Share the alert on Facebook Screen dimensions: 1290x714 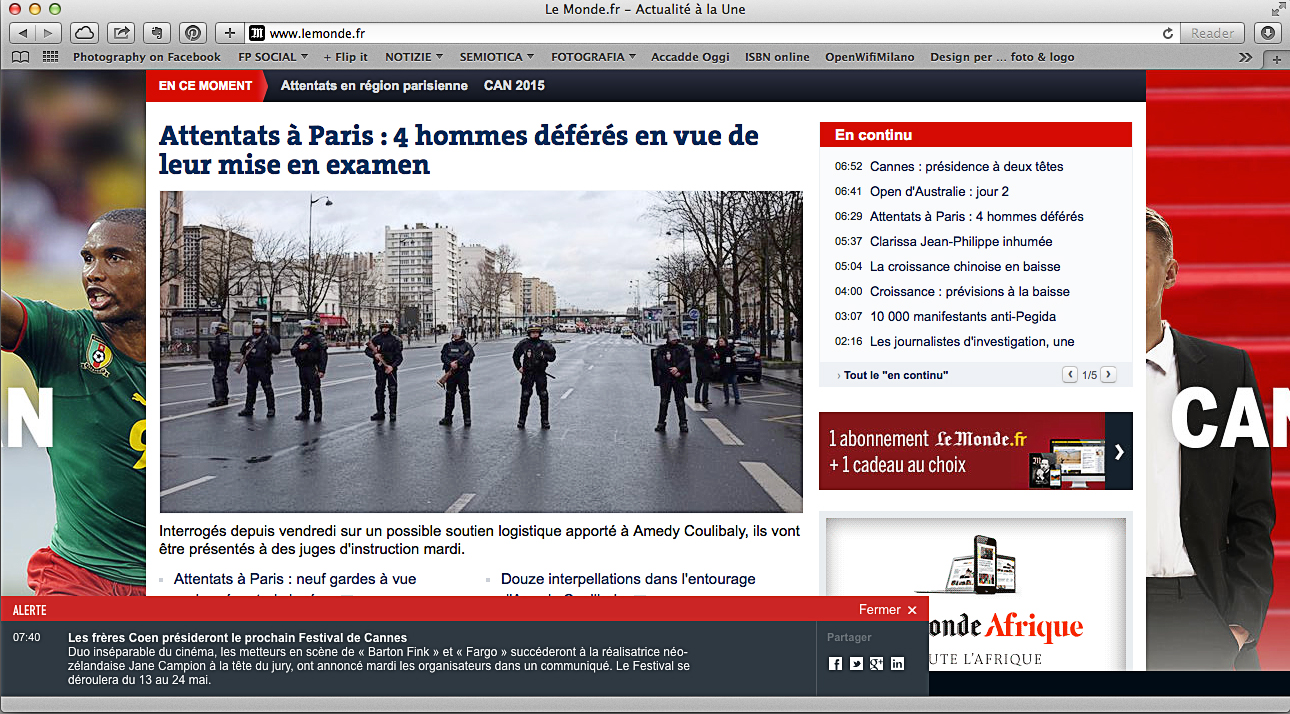click(836, 663)
